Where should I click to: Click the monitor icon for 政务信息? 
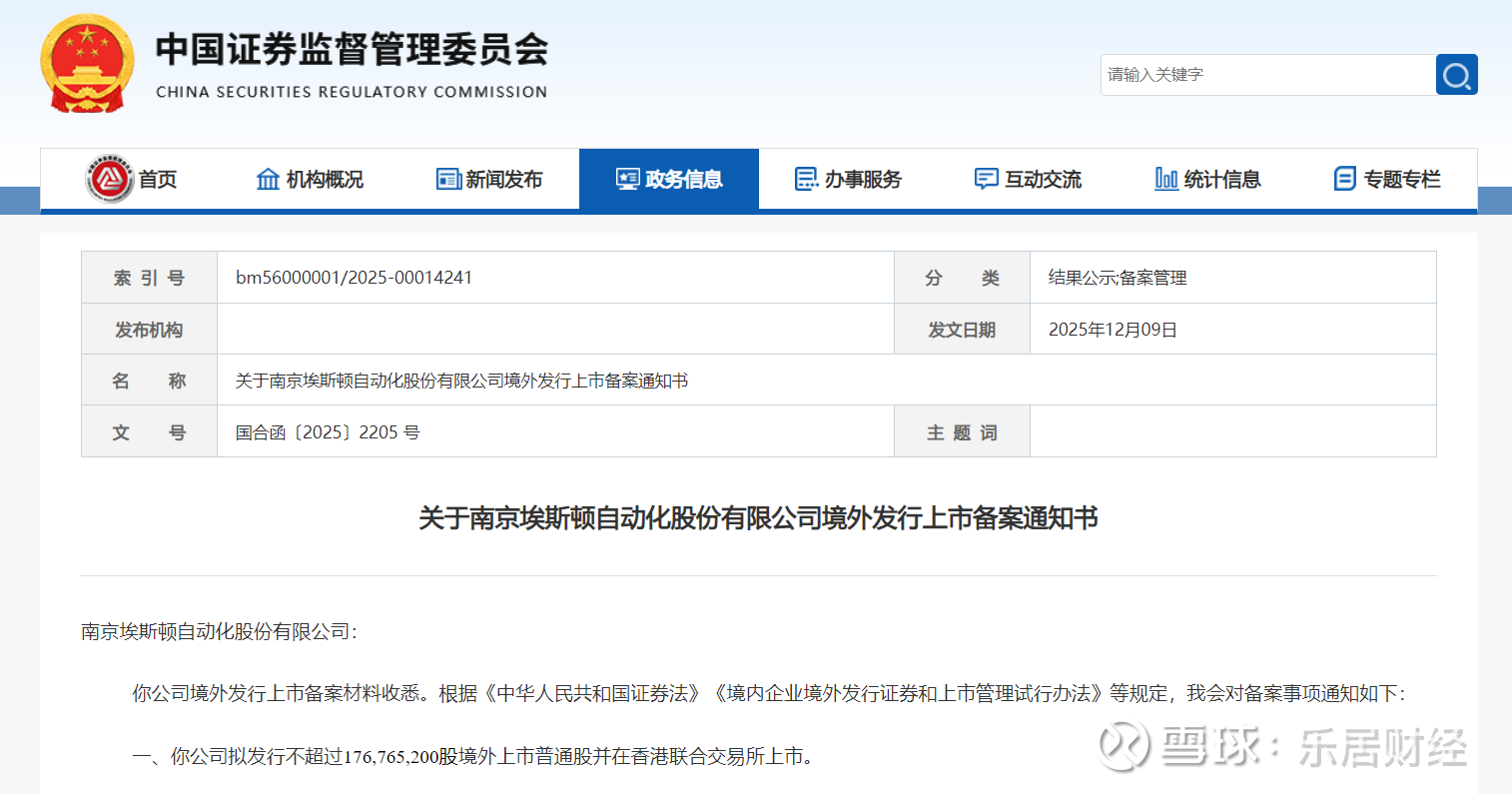628,179
